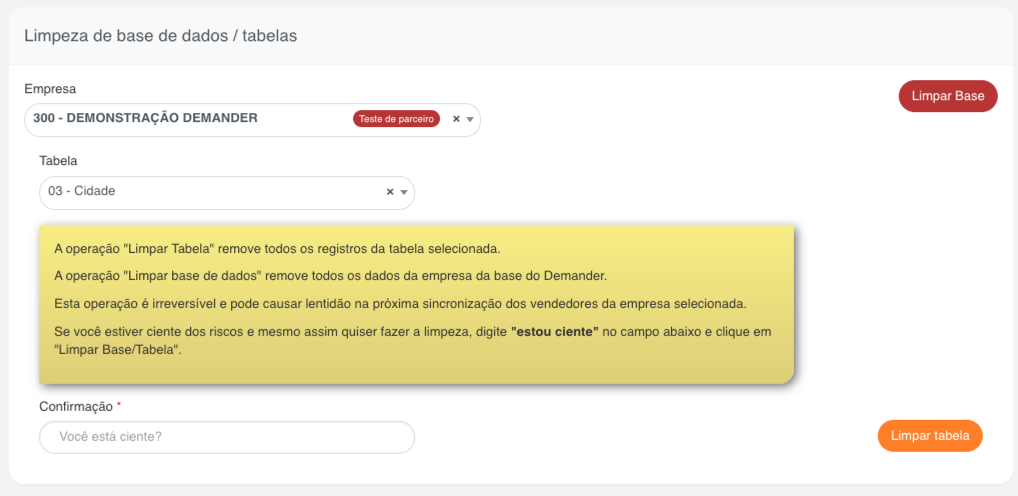Click the Limpeza de base de dados / tabelas heading
Screen dimensions: 1018x496
(x=160, y=36)
